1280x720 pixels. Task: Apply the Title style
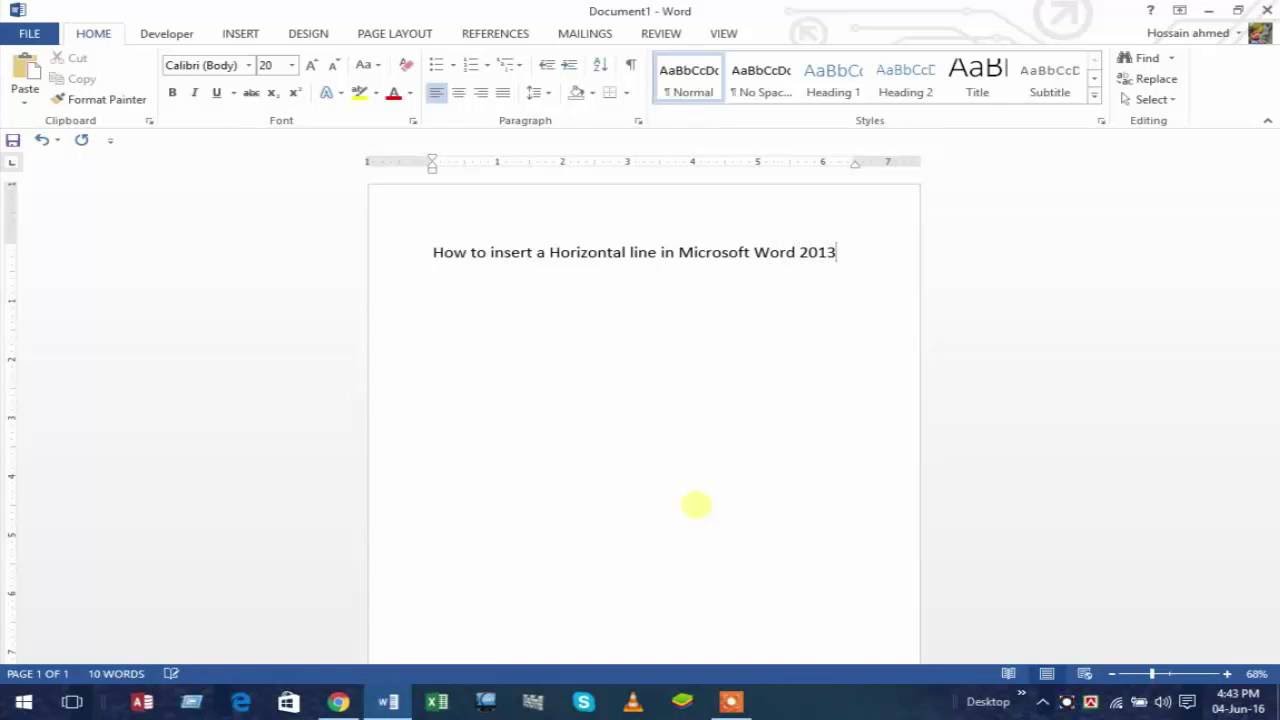[977, 79]
